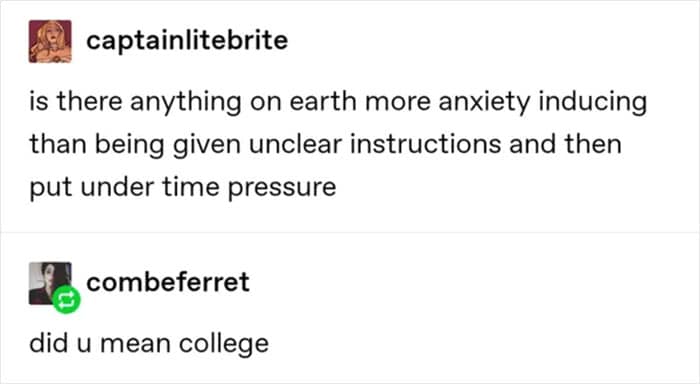Click the green reblog badge icon
The height and width of the screenshot is (384, 700).
pyautogui.click(x=67, y=299)
